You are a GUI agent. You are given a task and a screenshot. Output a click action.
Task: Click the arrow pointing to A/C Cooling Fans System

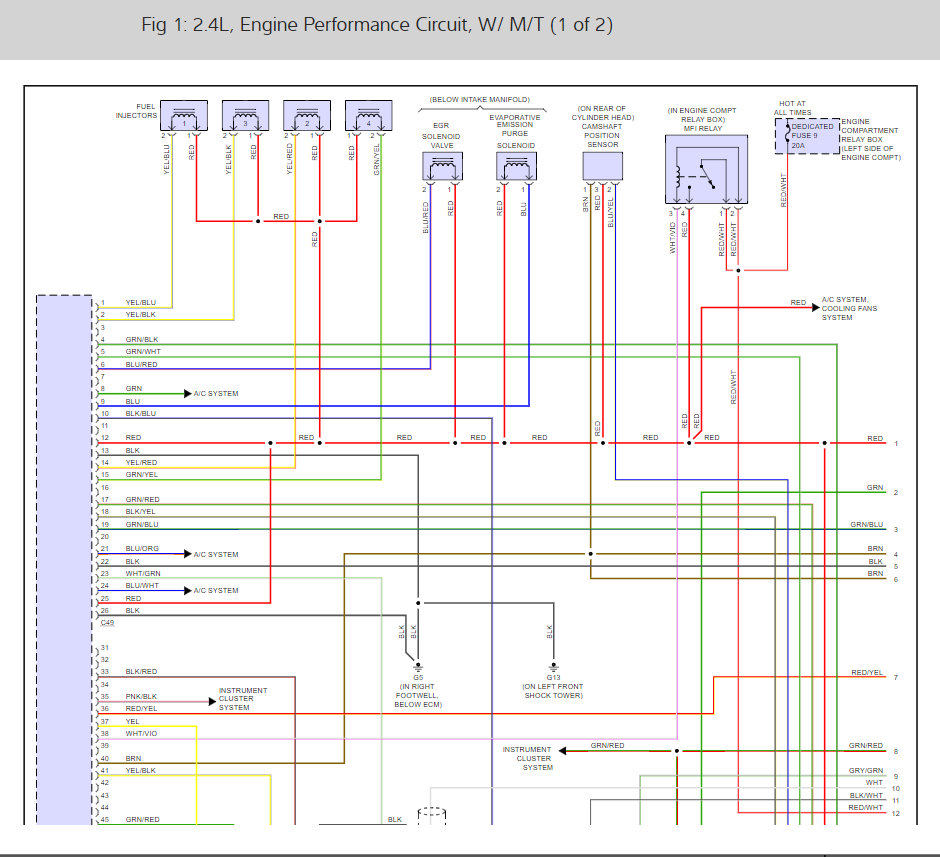815,307
